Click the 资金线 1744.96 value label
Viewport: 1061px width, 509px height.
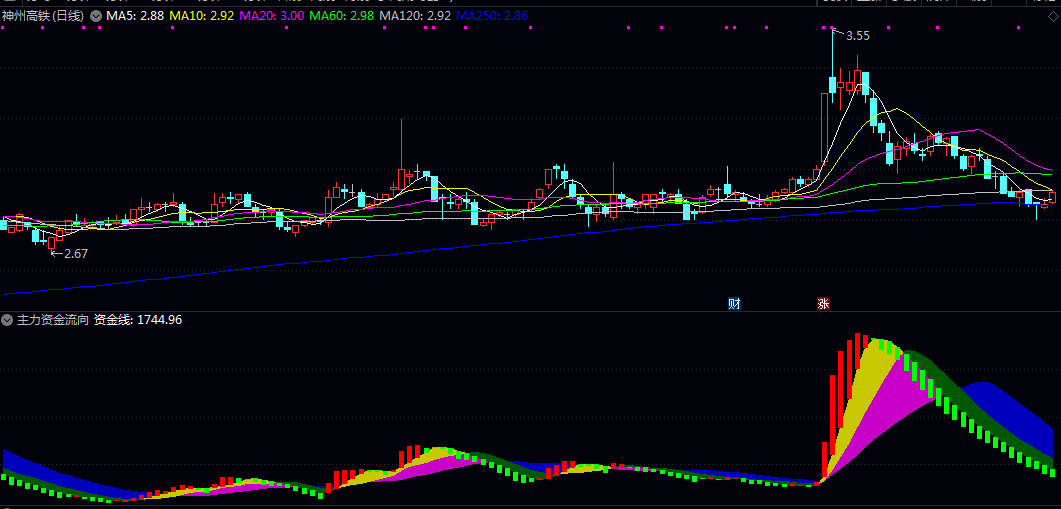click(x=138, y=320)
